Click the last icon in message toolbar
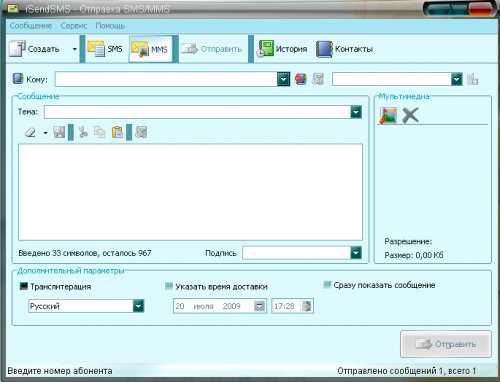Image resolution: width=500 pixels, height=382 pixels. [141, 132]
